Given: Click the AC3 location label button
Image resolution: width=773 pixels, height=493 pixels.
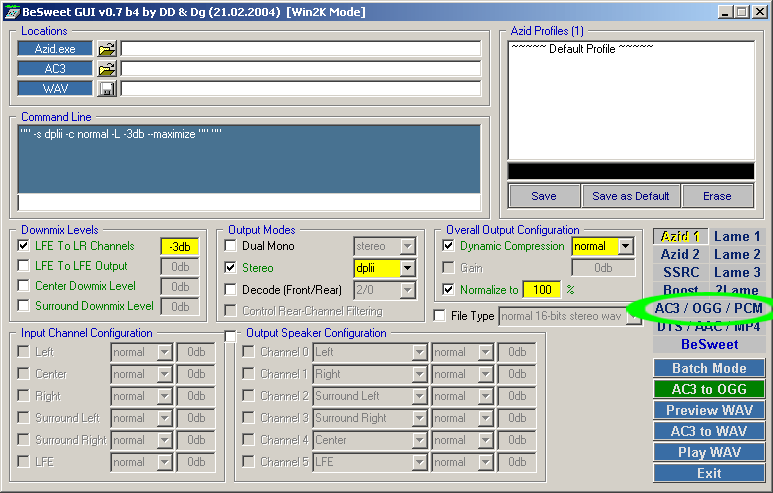Looking at the screenshot, I should (x=55, y=69).
